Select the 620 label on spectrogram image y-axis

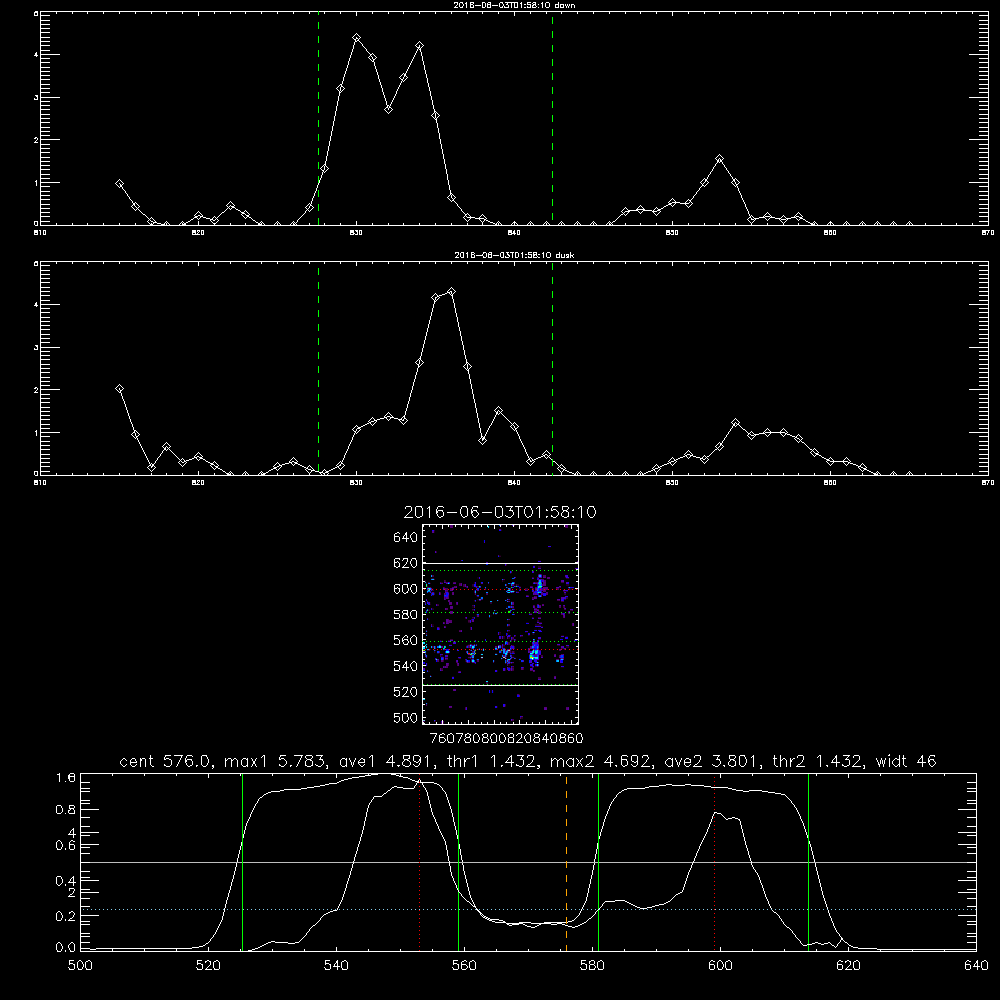coord(406,563)
